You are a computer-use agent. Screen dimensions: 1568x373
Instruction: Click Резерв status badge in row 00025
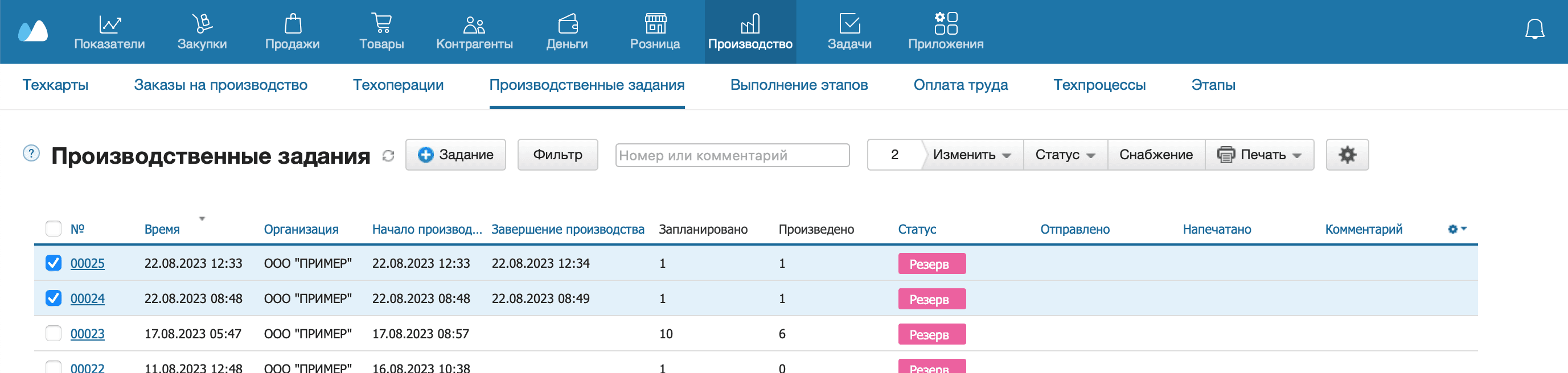932,264
